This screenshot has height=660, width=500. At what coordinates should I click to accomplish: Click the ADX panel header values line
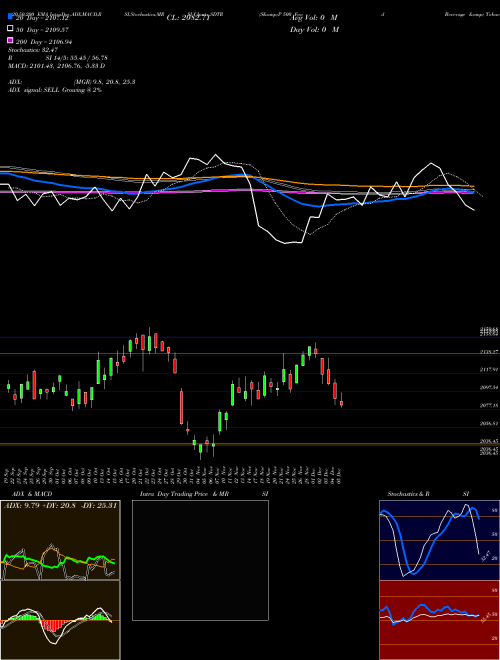[x=60, y=506]
